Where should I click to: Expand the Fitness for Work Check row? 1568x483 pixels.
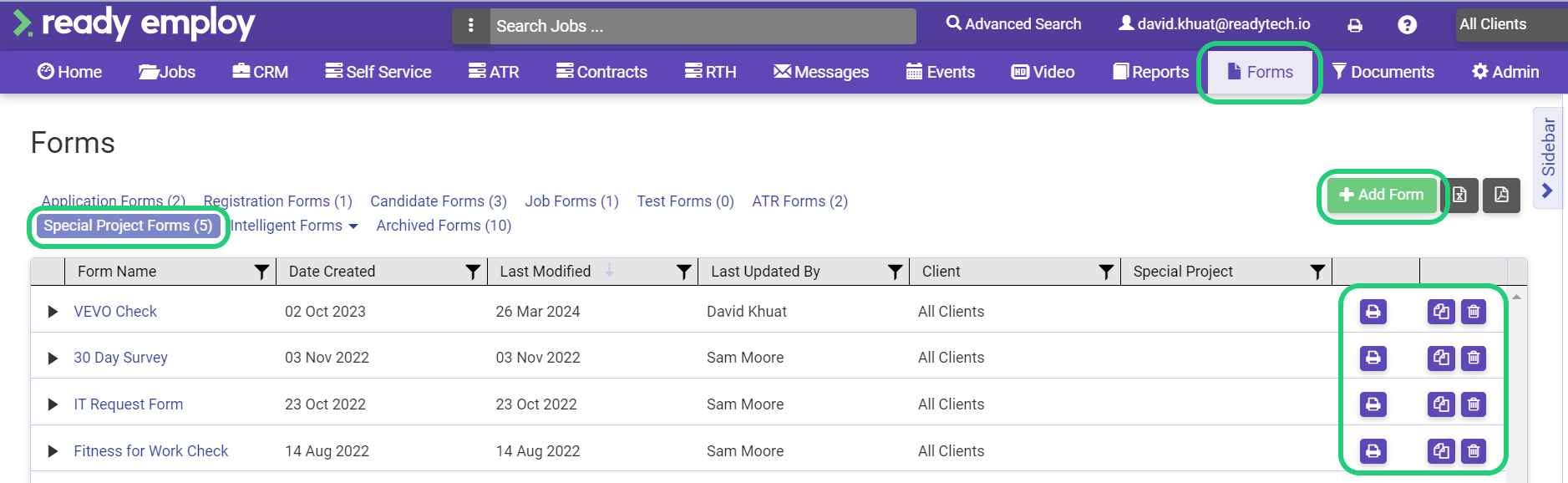click(x=53, y=451)
